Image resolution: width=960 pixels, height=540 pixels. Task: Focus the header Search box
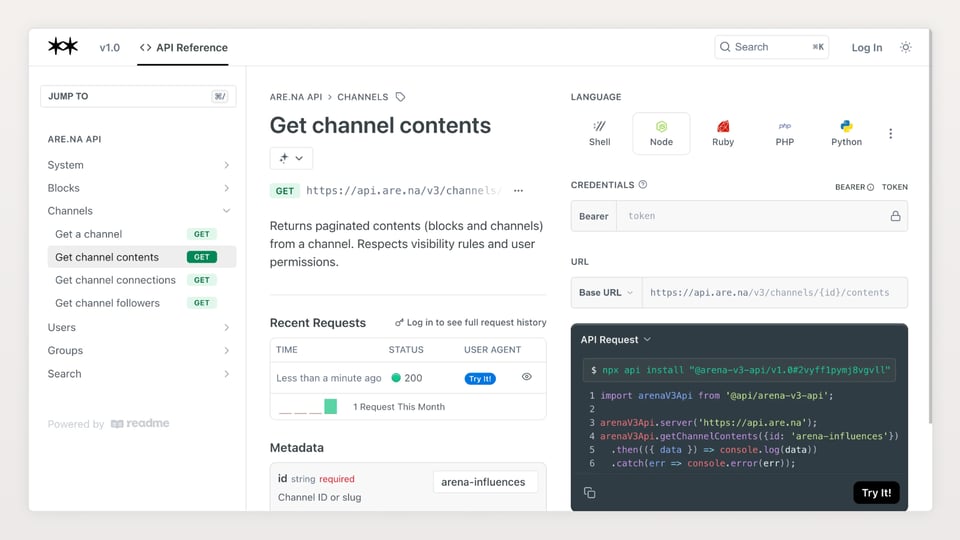(x=771, y=47)
